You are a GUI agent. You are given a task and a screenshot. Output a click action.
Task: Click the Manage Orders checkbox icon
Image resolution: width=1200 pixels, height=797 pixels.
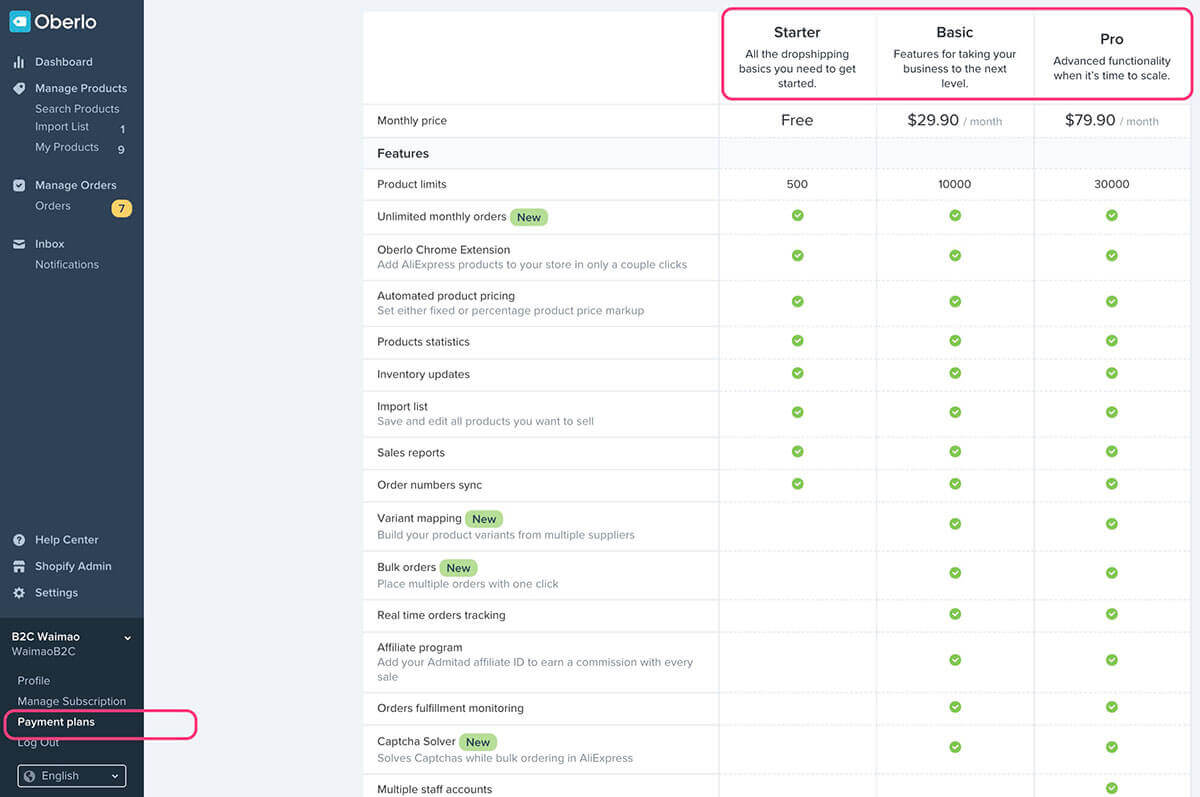(x=19, y=185)
